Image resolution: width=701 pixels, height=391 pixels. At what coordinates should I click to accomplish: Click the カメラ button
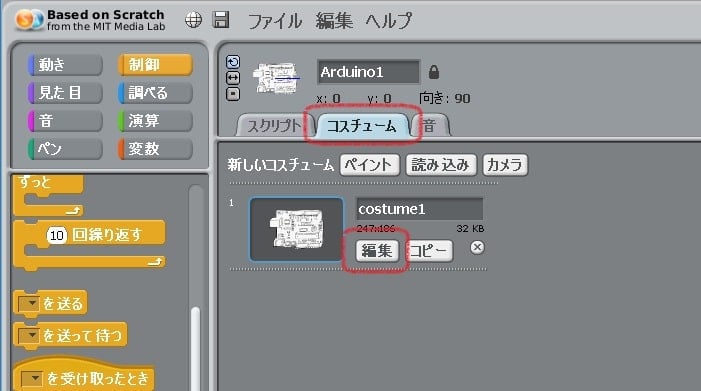(x=505, y=165)
